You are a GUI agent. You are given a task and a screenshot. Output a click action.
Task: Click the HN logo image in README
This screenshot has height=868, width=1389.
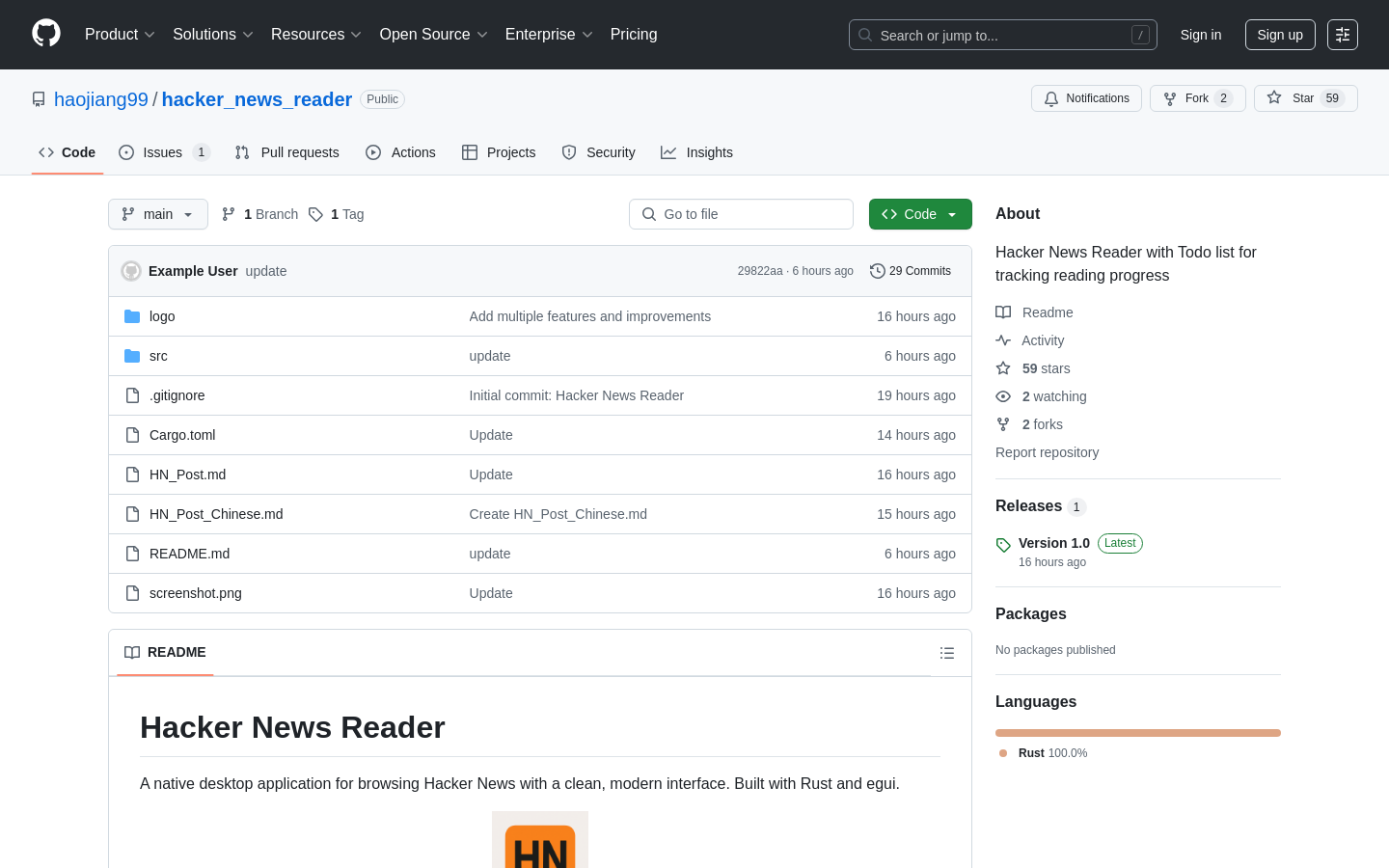click(x=540, y=839)
